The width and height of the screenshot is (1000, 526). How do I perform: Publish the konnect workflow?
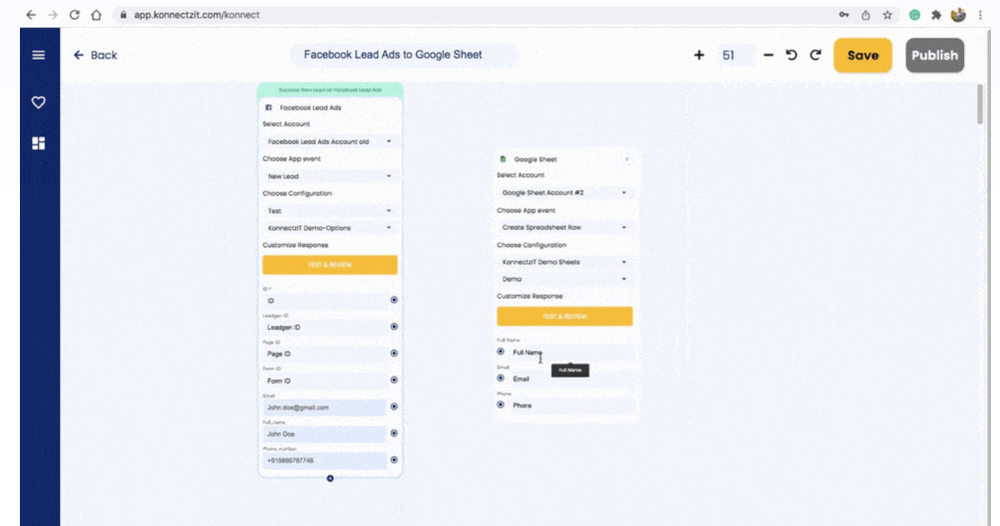[x=934, y=55]
